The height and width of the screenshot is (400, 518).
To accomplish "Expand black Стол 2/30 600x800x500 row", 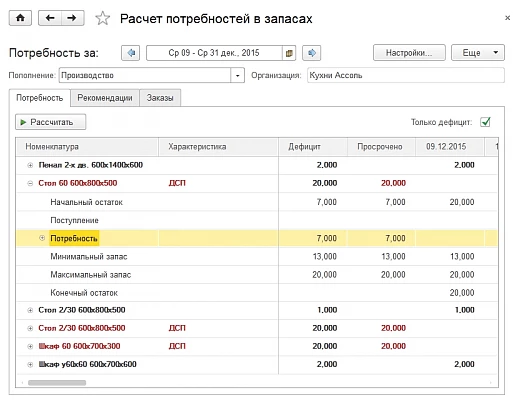I will pos(30,310).
